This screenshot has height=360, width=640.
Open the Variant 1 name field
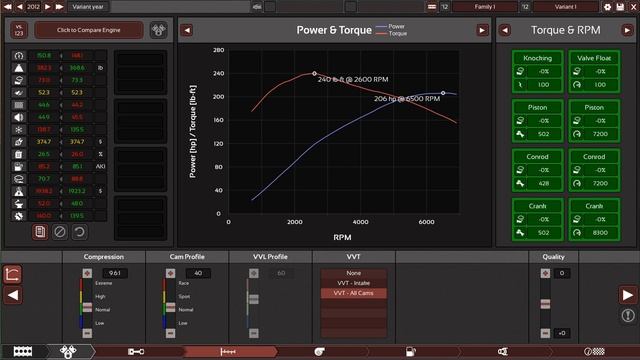coord(565,7)
